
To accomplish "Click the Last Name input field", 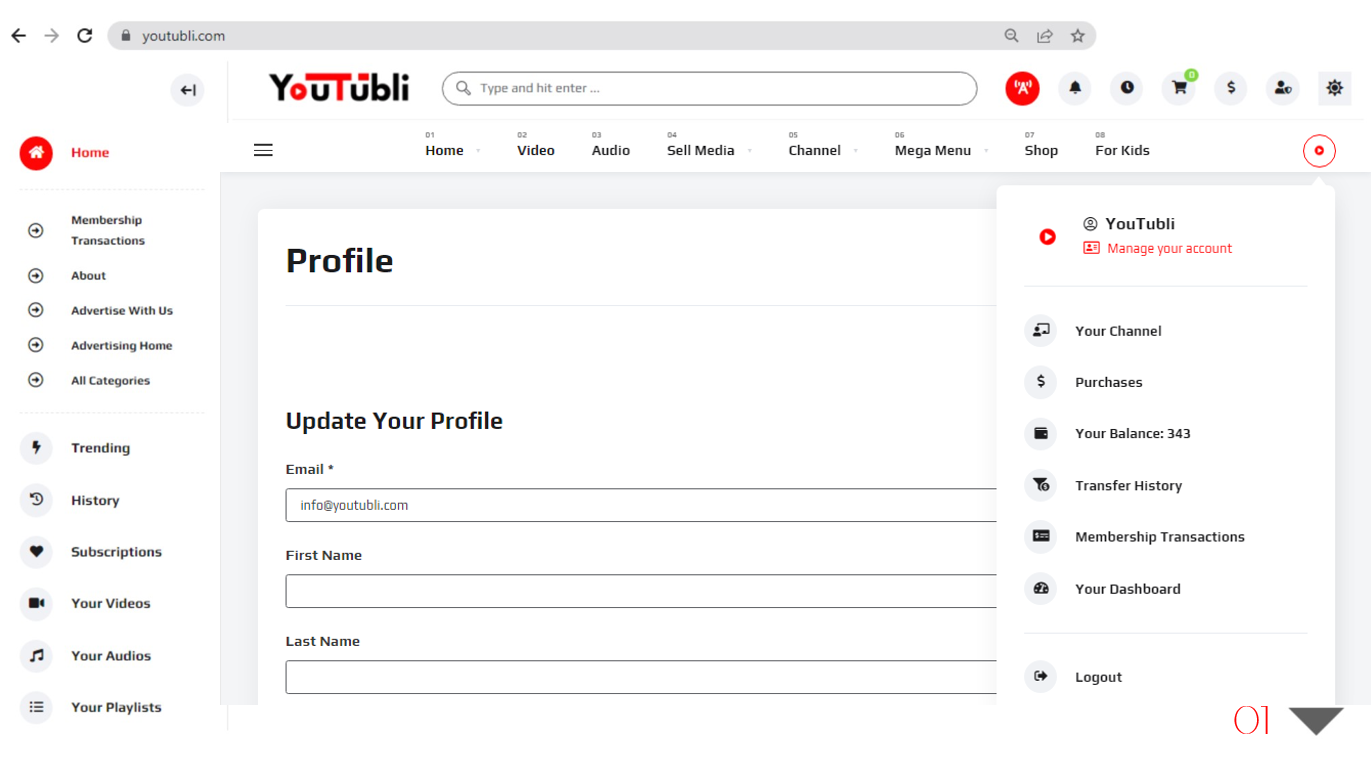I will click(x=641, y=677).
